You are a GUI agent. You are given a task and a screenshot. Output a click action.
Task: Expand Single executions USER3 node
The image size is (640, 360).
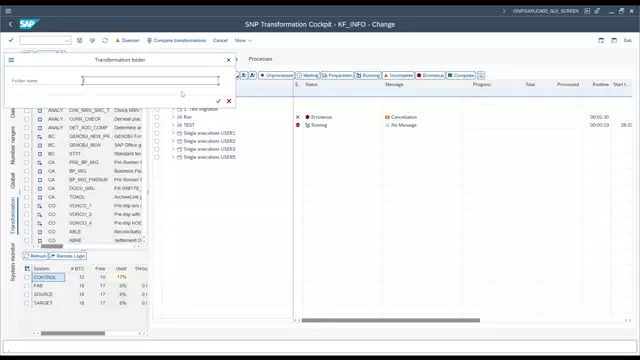tap(173, 149)
